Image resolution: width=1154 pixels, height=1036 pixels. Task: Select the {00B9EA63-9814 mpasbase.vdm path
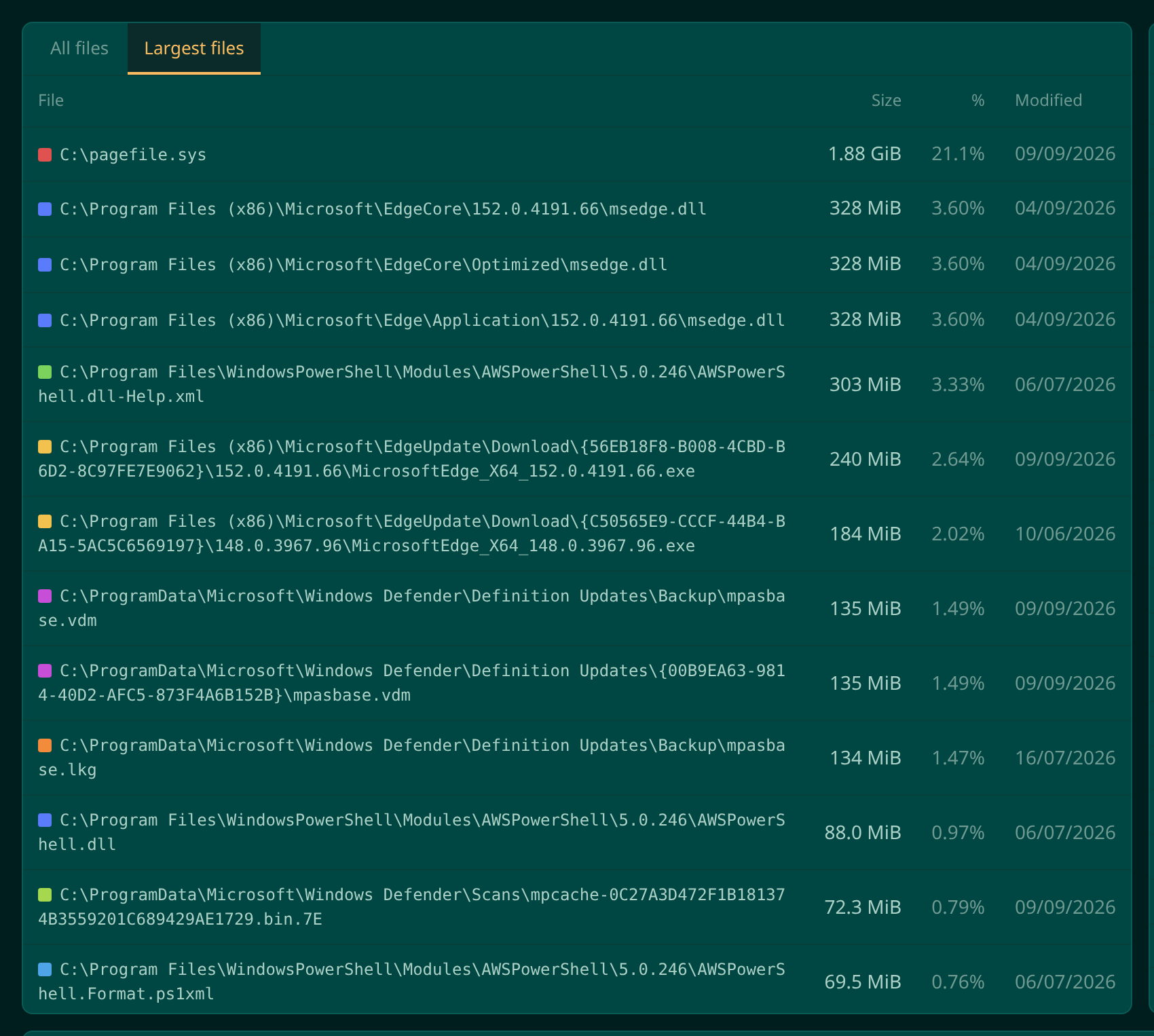[411, 683]
